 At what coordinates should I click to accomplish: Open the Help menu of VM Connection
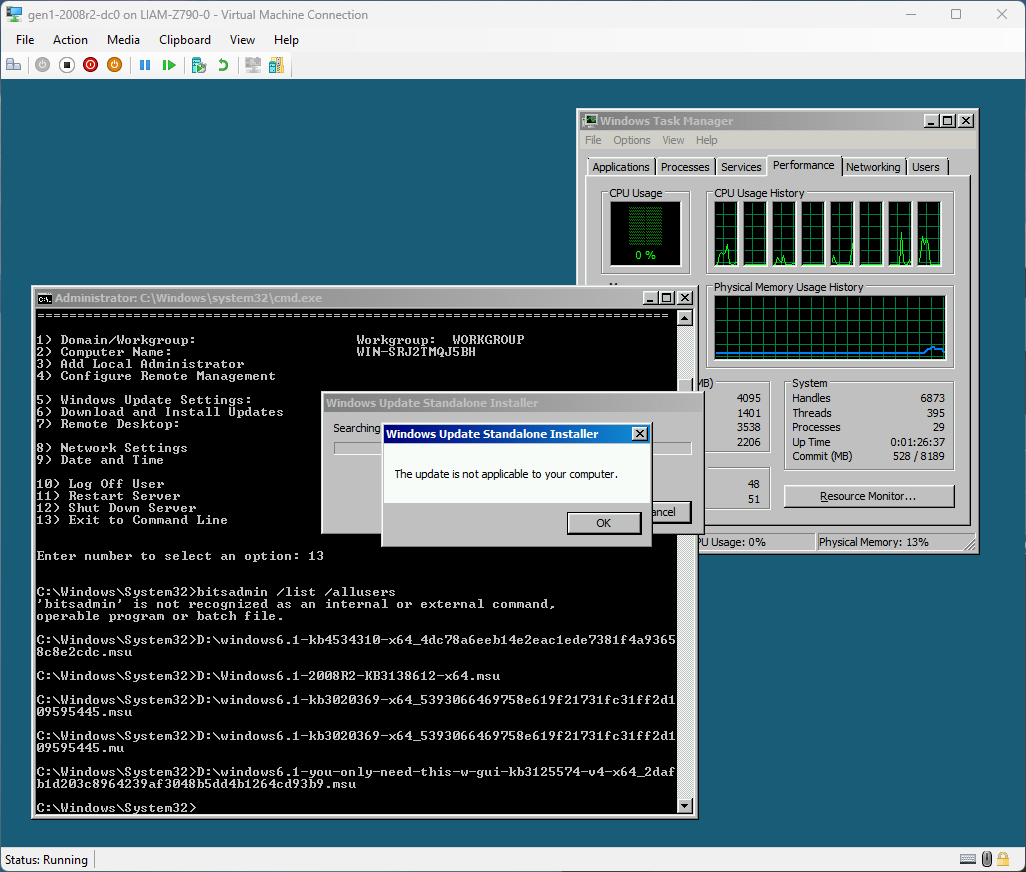(x=286, y=40)
